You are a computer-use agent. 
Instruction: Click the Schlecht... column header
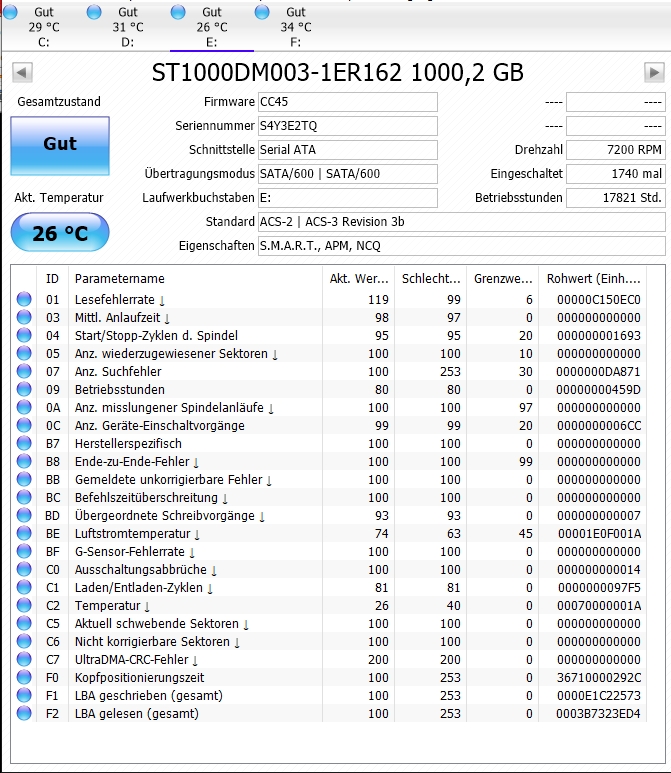point(430,279)
